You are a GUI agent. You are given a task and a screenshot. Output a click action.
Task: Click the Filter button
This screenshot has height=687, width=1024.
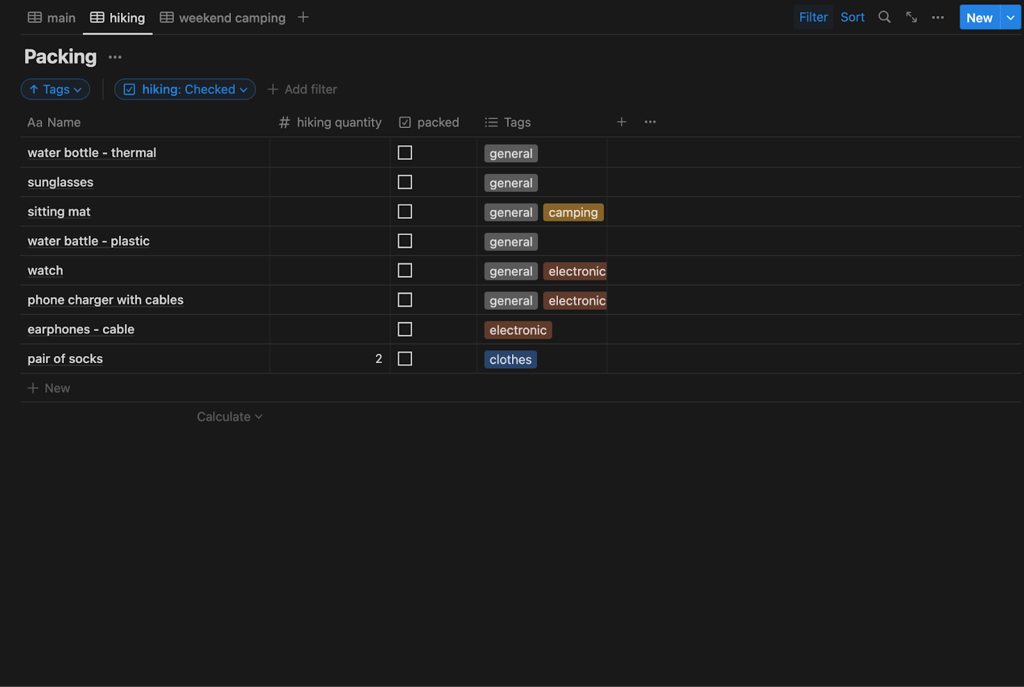point(813,18)
